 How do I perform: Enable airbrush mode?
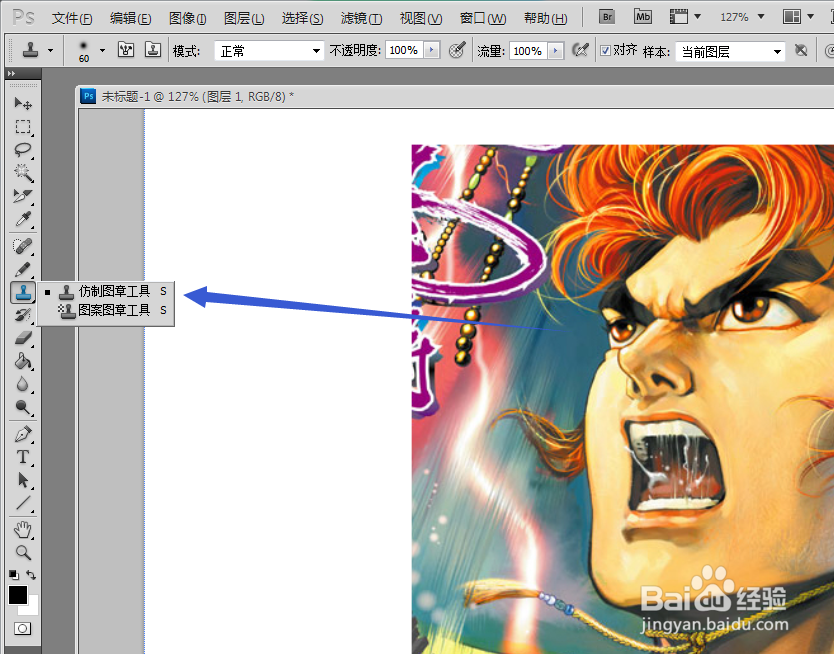click(581, 51)
